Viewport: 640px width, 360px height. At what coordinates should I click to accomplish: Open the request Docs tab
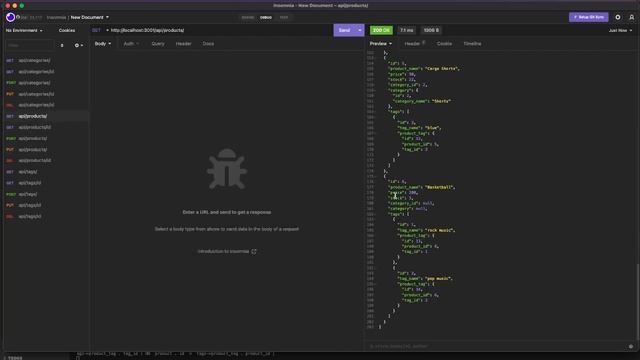click(x=208, y=44)
